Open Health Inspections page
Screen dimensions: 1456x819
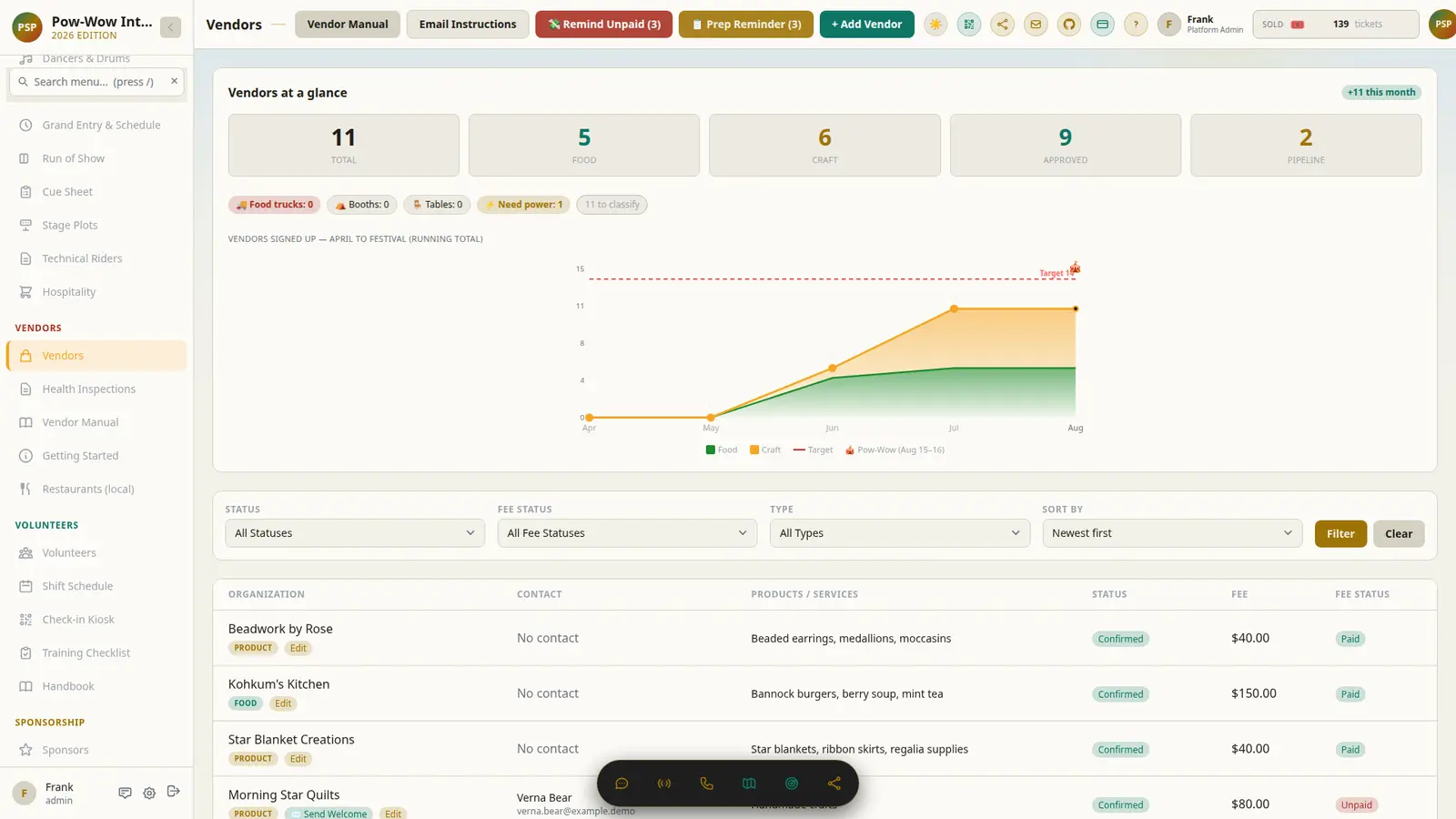point(96,389)
